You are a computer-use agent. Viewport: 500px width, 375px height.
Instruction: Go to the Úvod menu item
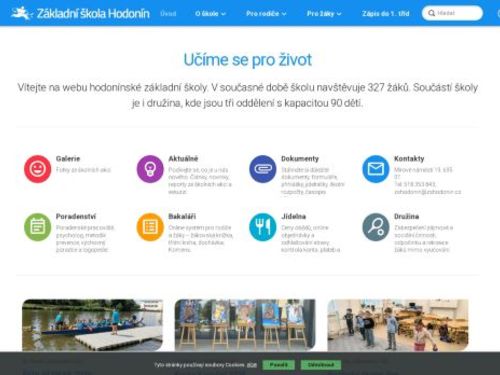[x=168, y=14]
